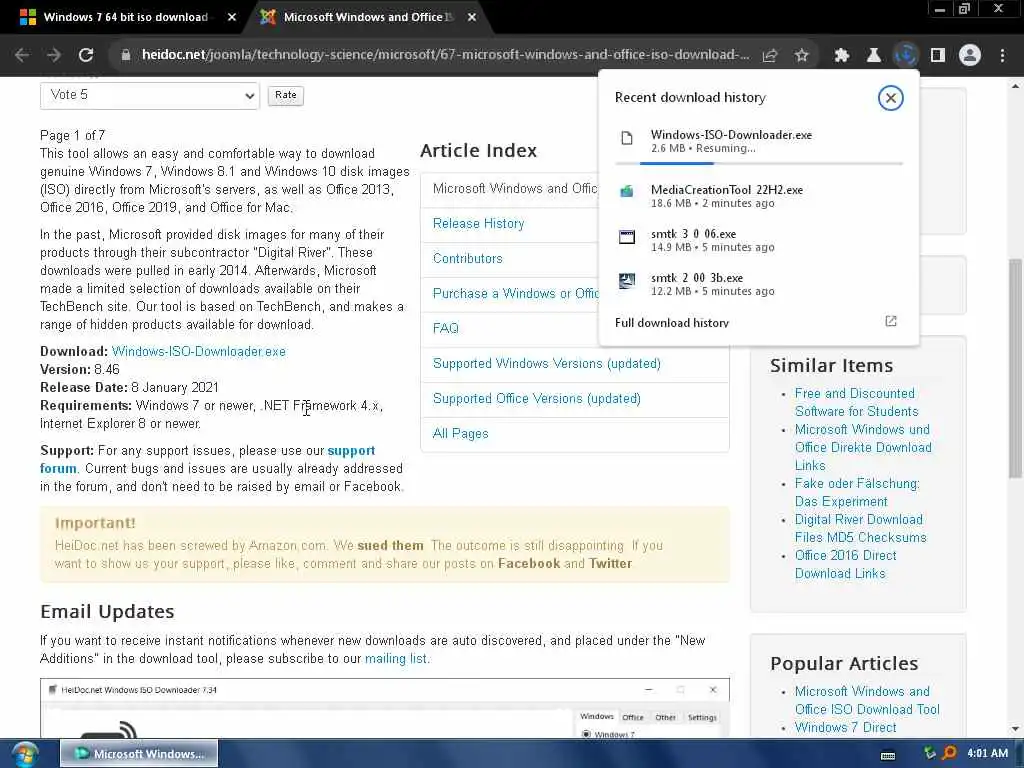Click the page vertical scrollbar thumb
This screenshot has height=768, width=1024.
point(1015,369)
